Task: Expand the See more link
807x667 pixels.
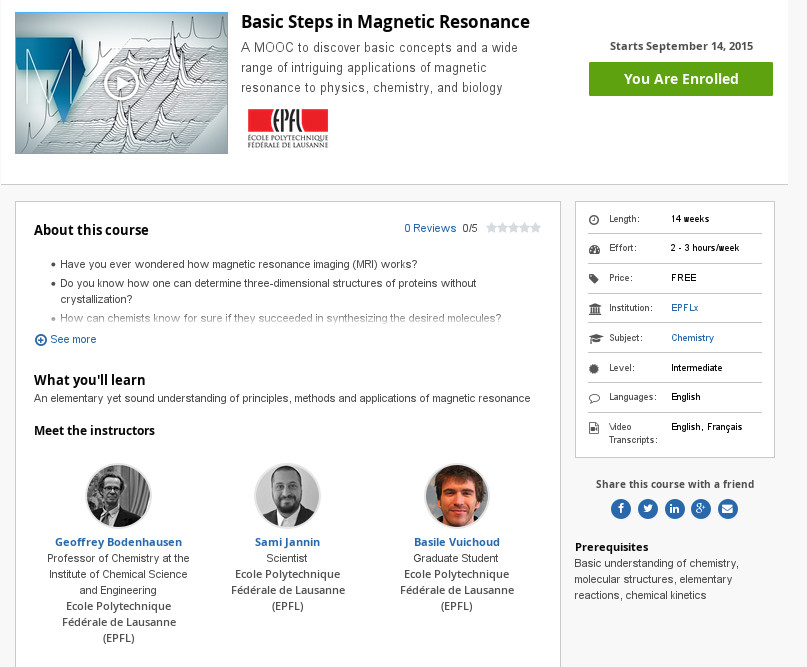Action: [x=65, y=339]
